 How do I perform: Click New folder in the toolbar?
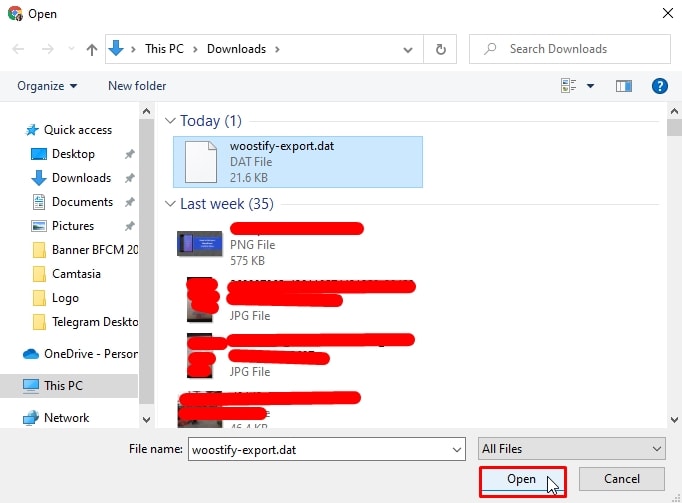tap(137, 86)
